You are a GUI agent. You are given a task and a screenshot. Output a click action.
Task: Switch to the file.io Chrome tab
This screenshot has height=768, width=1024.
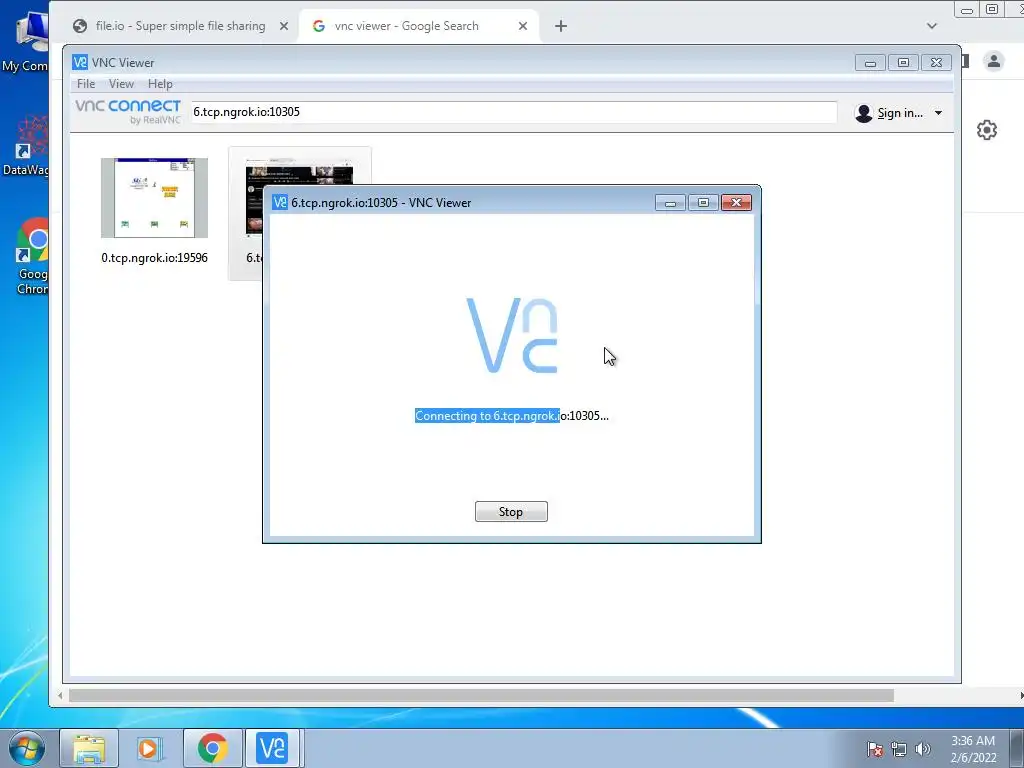180,26
